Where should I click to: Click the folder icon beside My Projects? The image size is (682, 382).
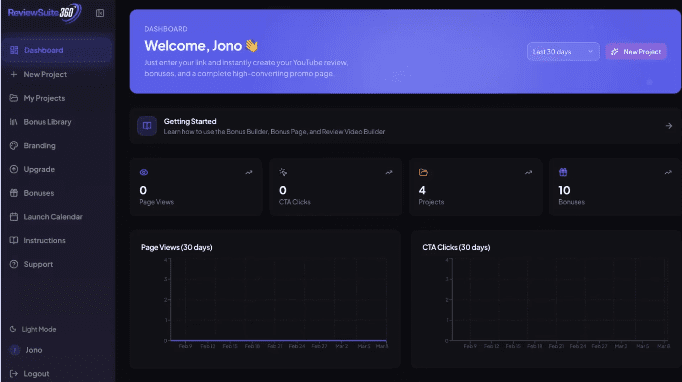pos(14,98)
